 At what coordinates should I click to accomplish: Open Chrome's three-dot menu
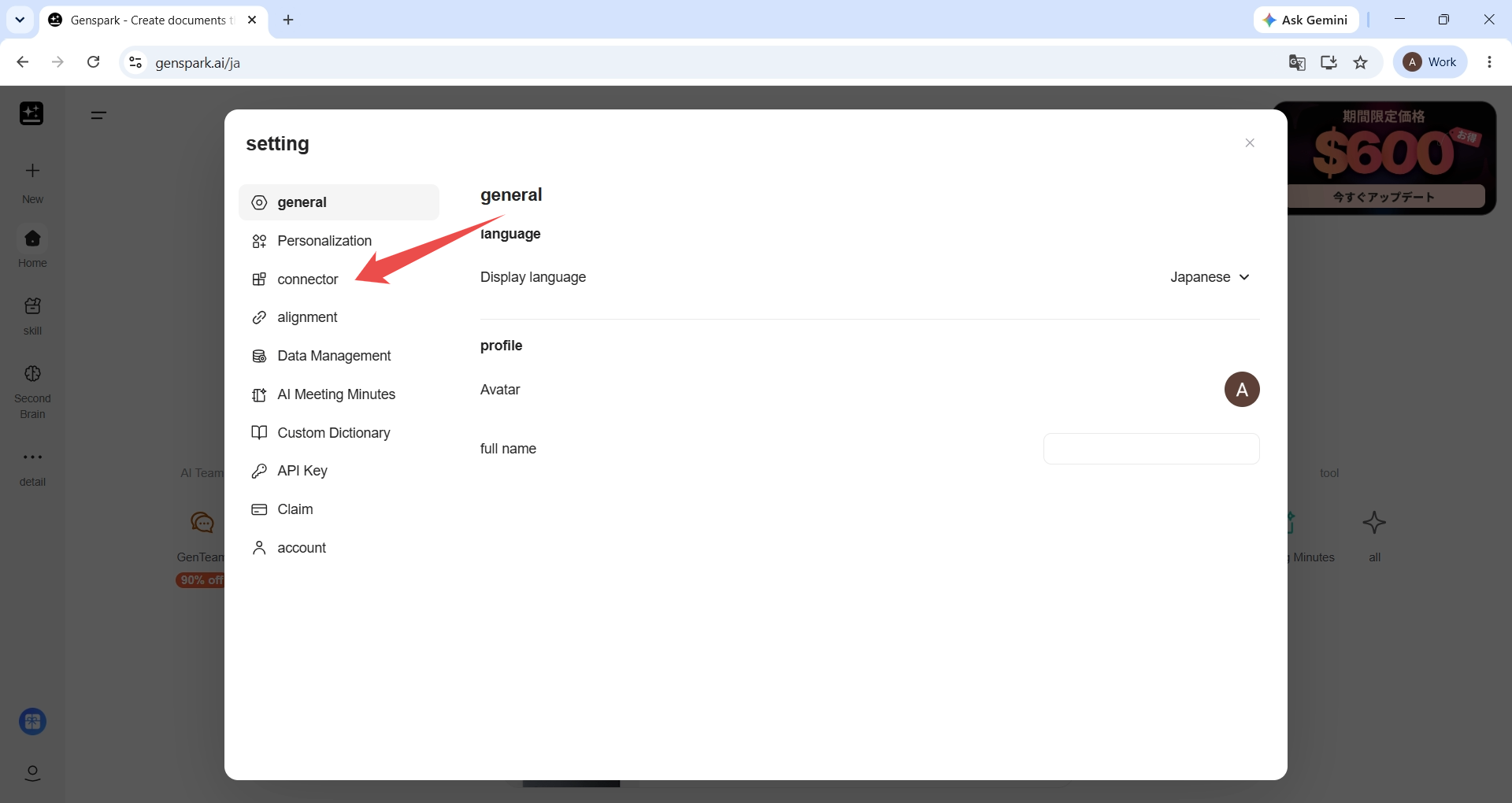click(1489, 62)
